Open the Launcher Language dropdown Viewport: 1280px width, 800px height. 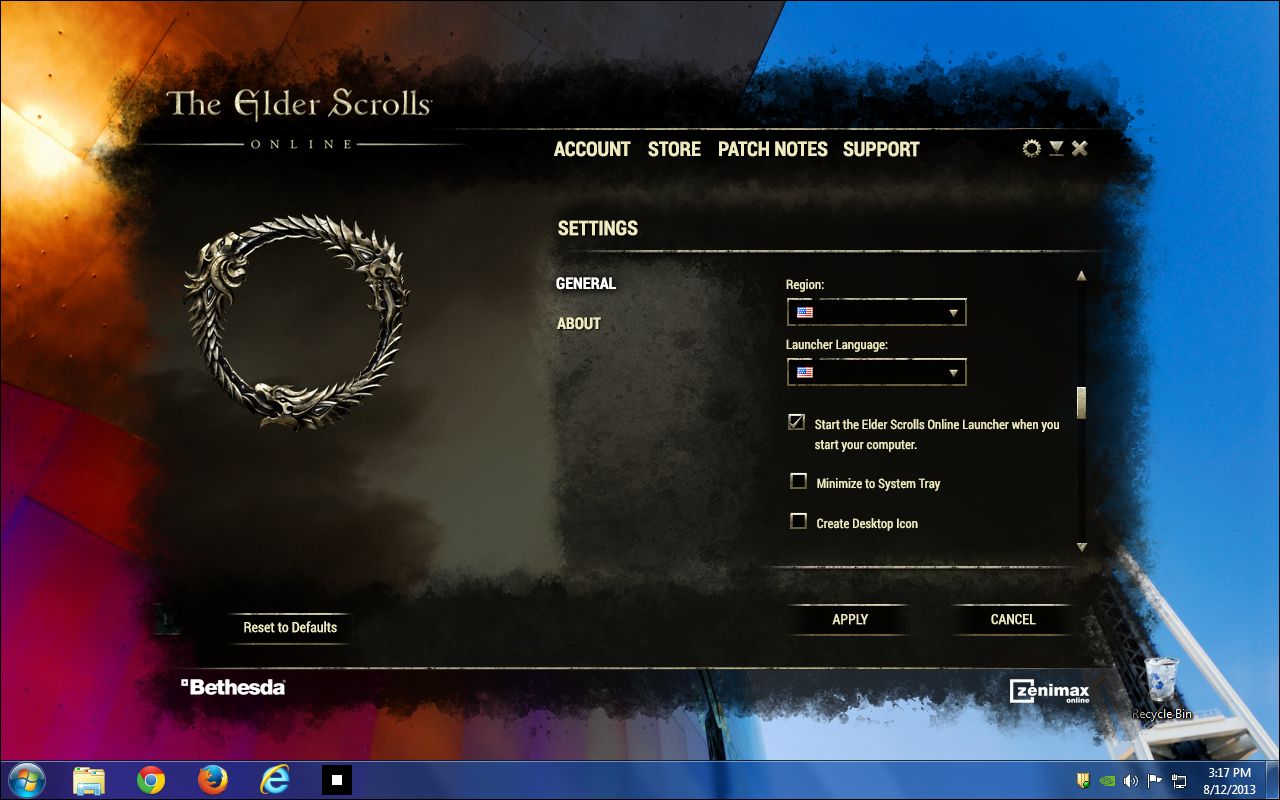pos(876,373)
